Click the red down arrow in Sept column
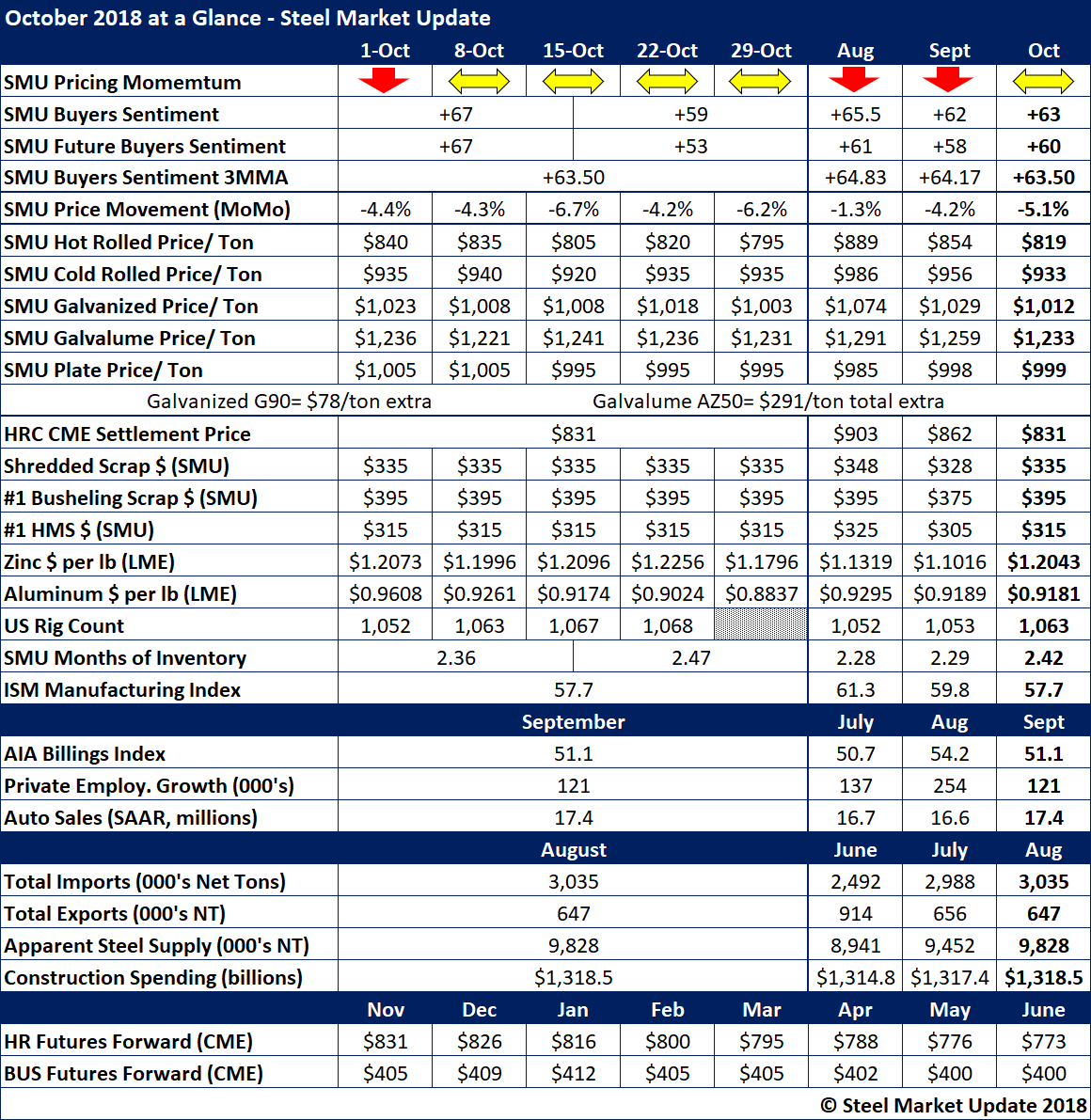1091x1120 pixels. point(948,81)
